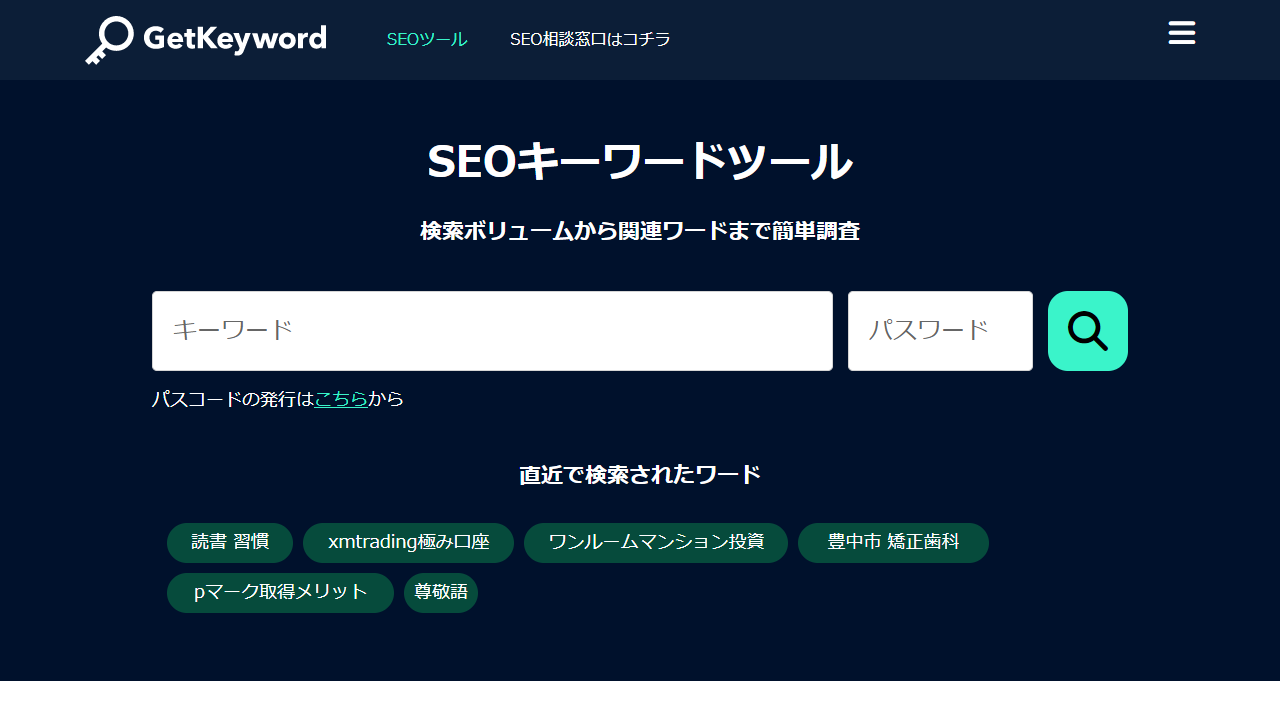Screen dimensions: 1280x720
Task: Click the 直近で検索されたワード heading
Action: 640,475
